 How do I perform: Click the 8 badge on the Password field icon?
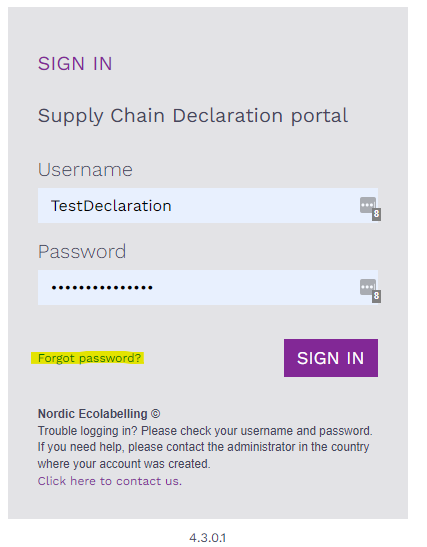click(x=376, y=297)
